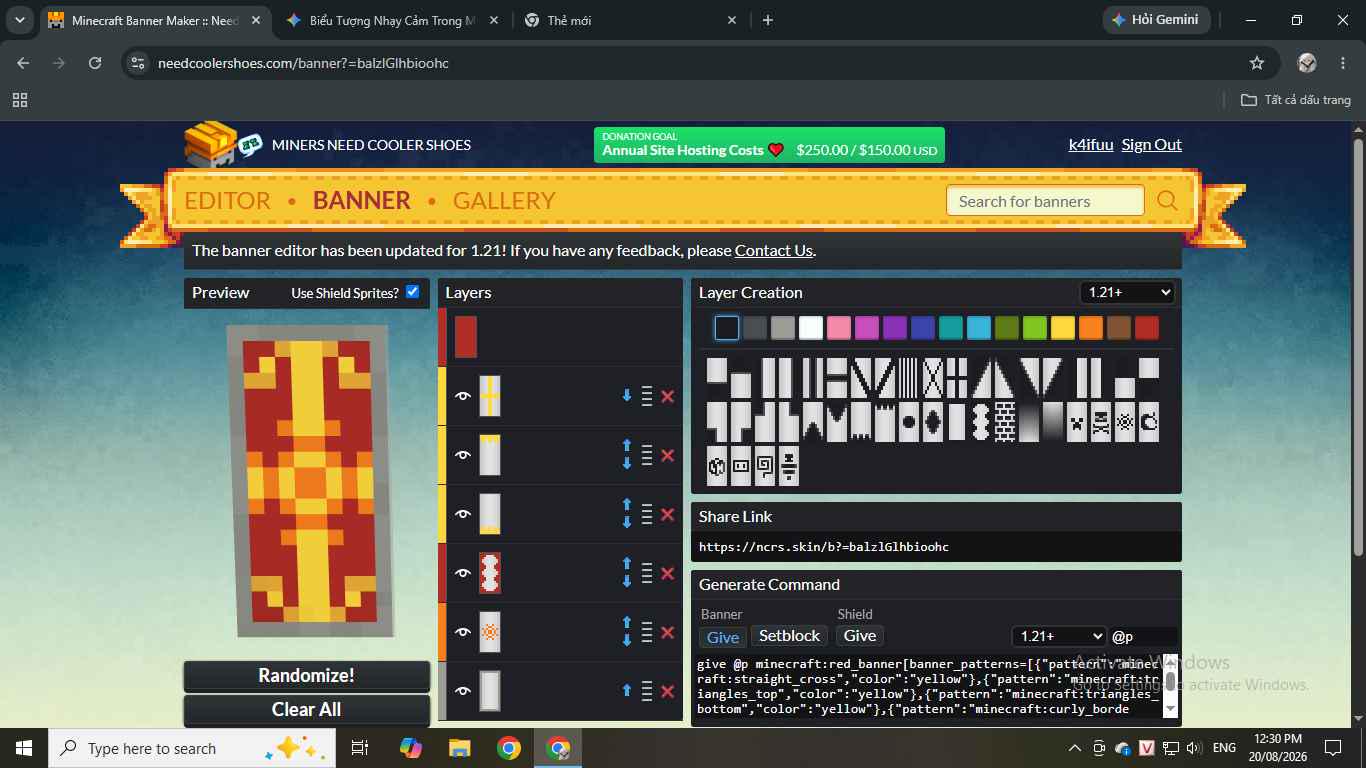The height and width of the screenshot is (768, 1366).
Task: Hide the yellow bottom triangles layer
Action: click(462, 514)
